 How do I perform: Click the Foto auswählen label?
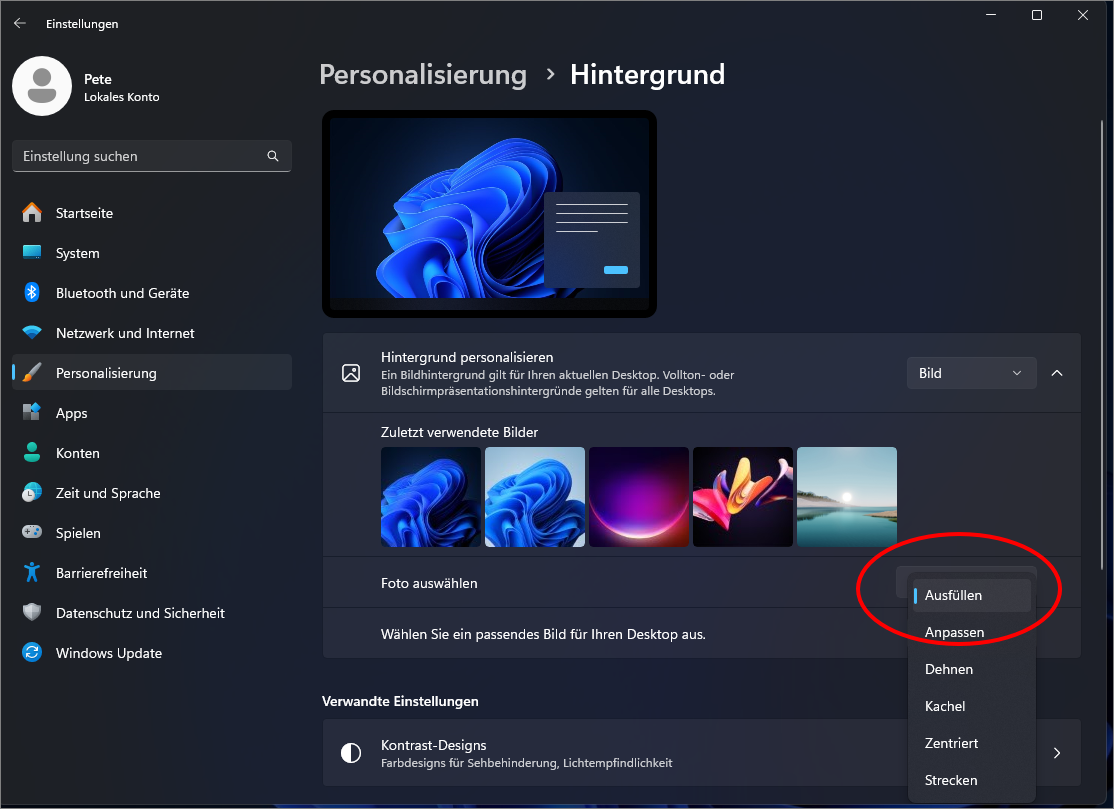click(x=429, y=583)
